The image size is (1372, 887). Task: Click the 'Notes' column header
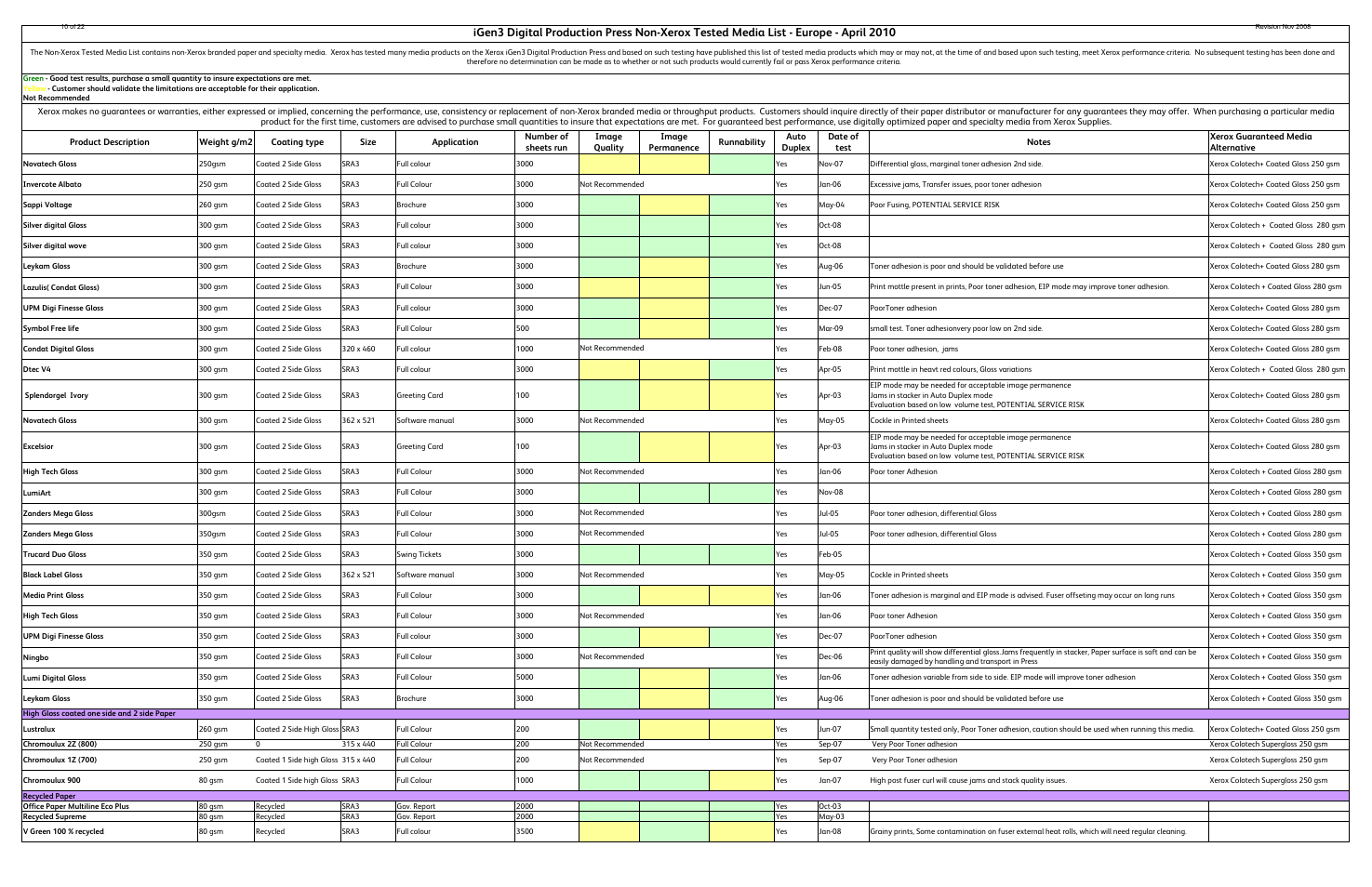(x=1038, y=142)
